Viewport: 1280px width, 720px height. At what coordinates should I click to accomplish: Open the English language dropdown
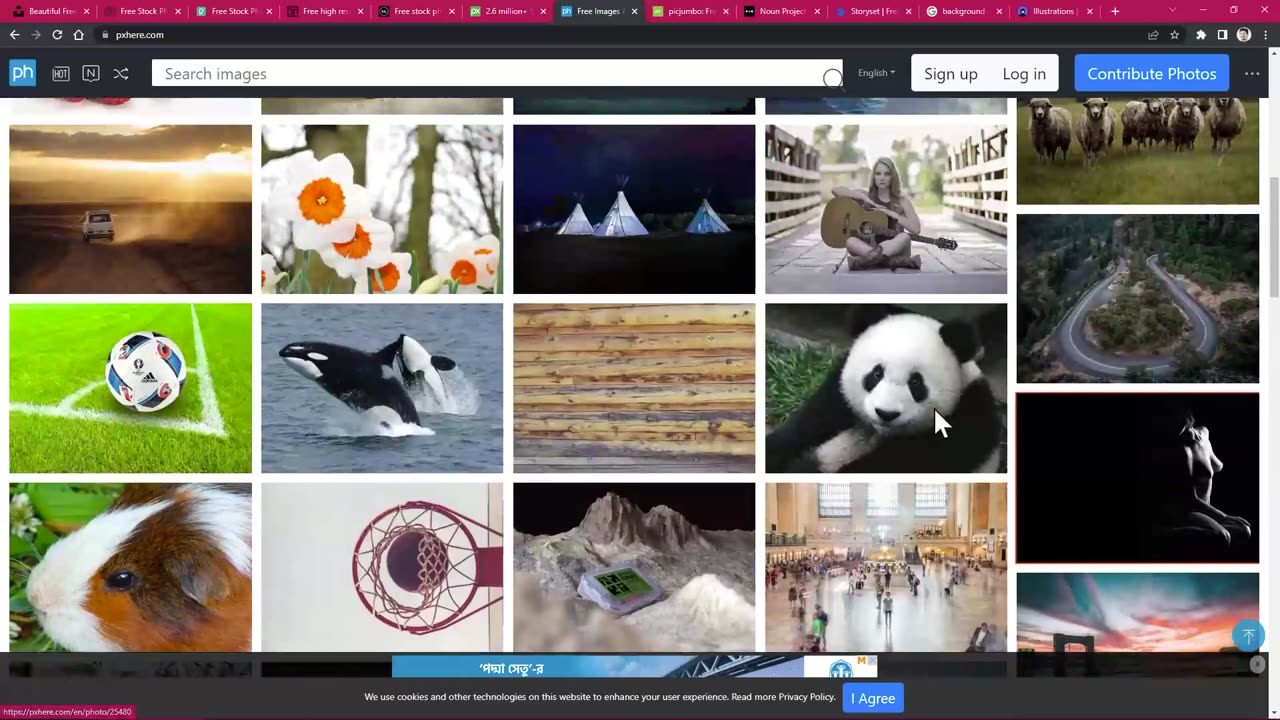click(876, 73)
